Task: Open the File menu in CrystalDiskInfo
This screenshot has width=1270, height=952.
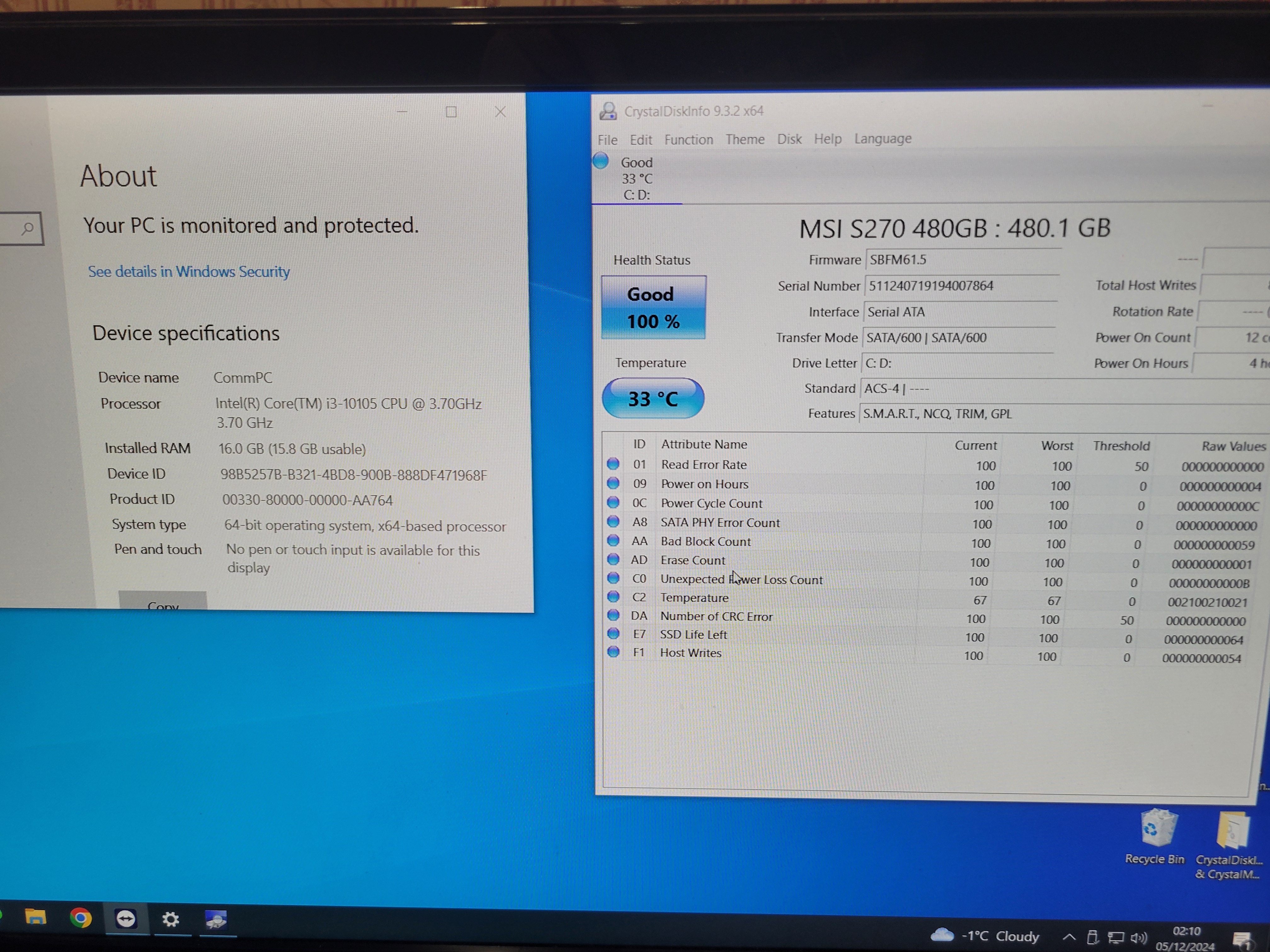Action: click(608, 140)
